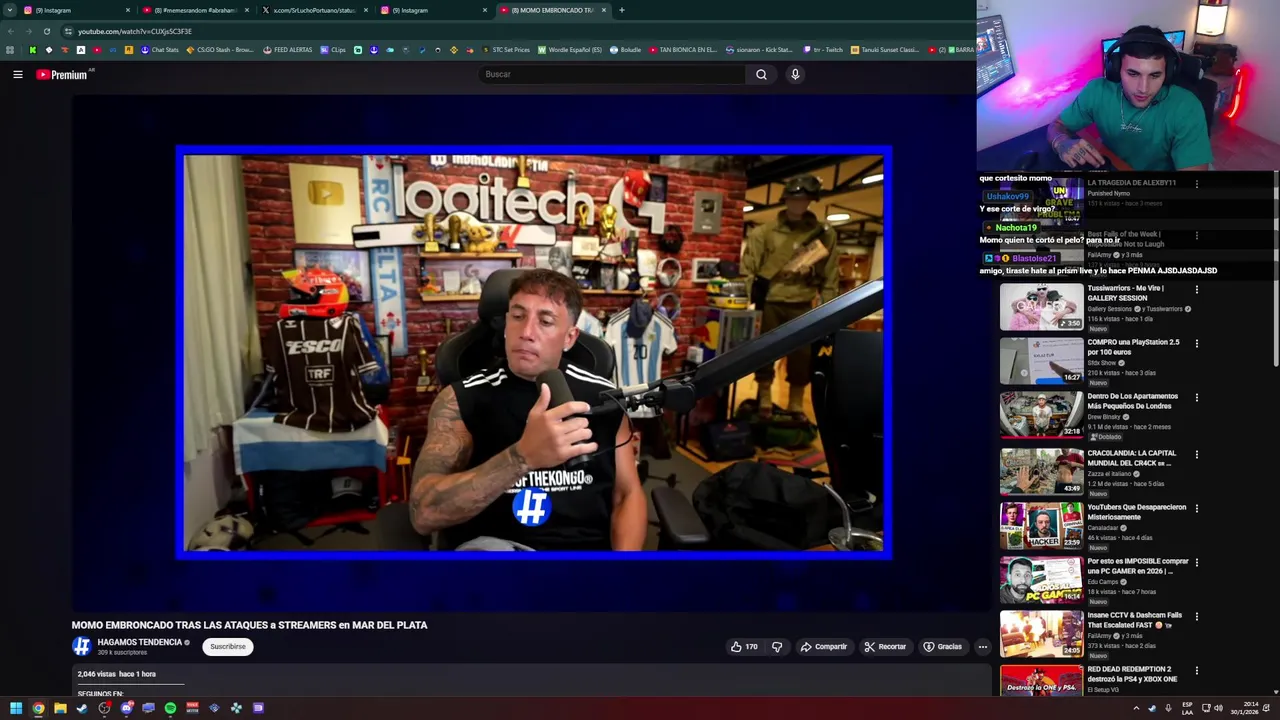Switch to the second Instagram tab
The height and width of the screenshot is (720, 1280).
tap(433, 10)
